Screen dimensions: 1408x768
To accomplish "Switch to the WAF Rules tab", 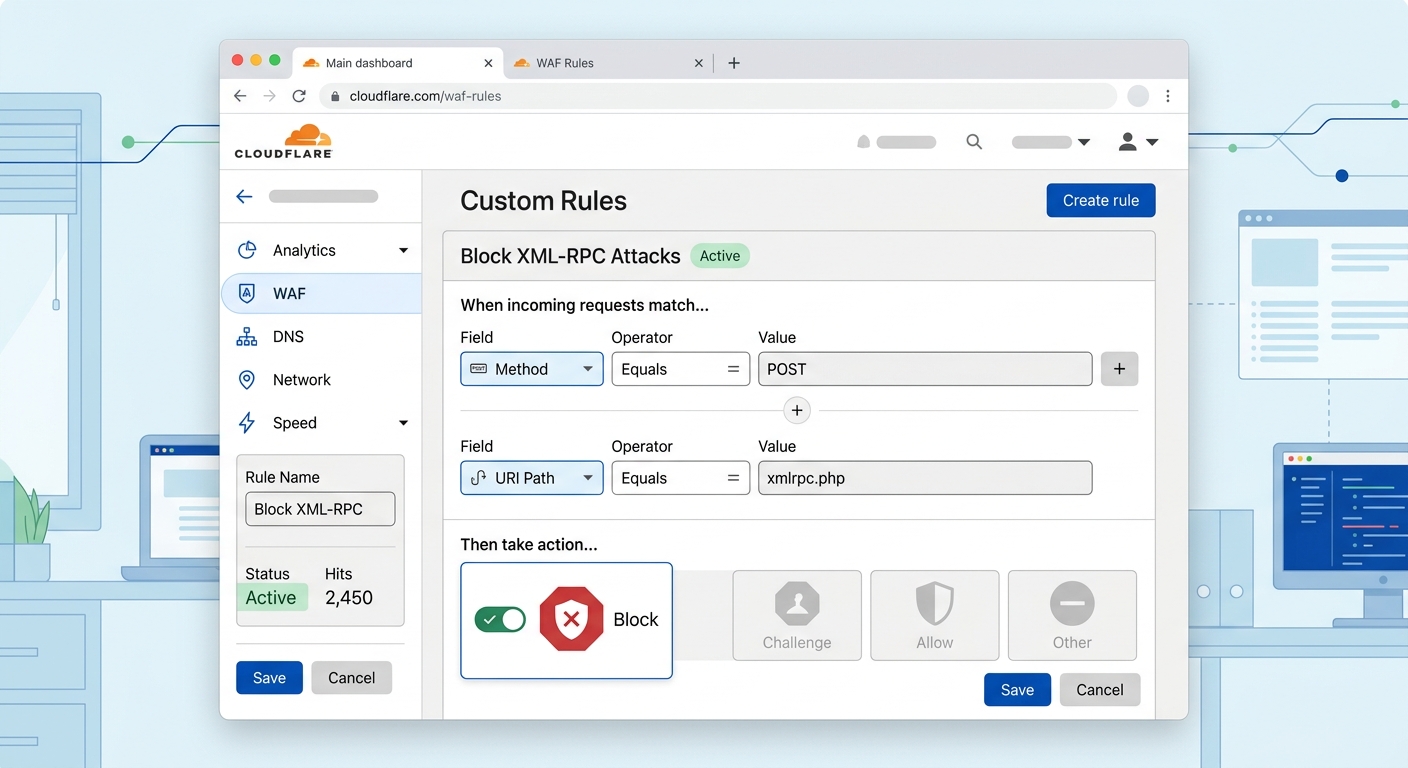I will coord(607,63).
